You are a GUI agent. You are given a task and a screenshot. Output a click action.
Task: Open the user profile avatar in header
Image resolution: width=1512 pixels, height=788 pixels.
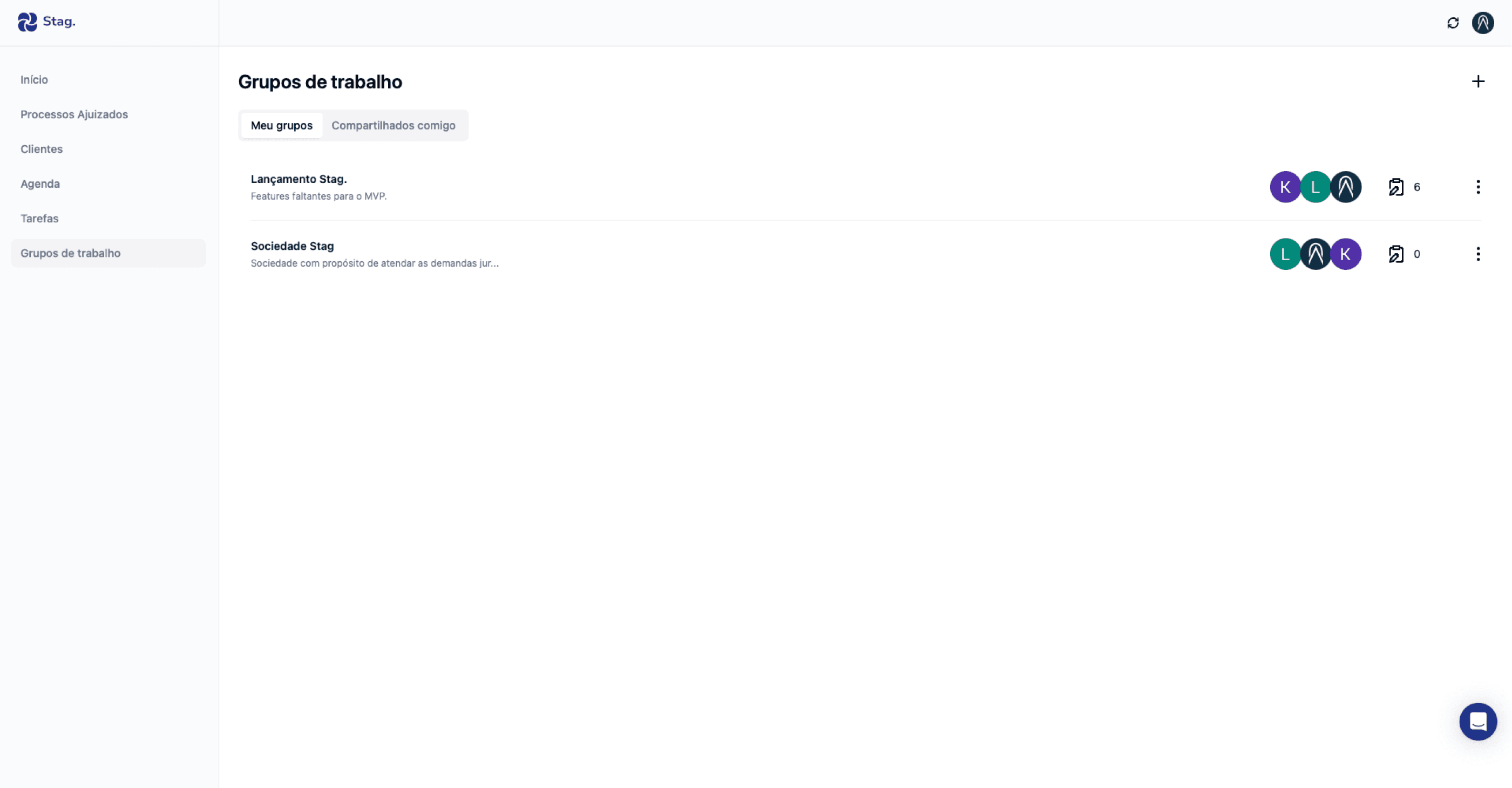1483,23
